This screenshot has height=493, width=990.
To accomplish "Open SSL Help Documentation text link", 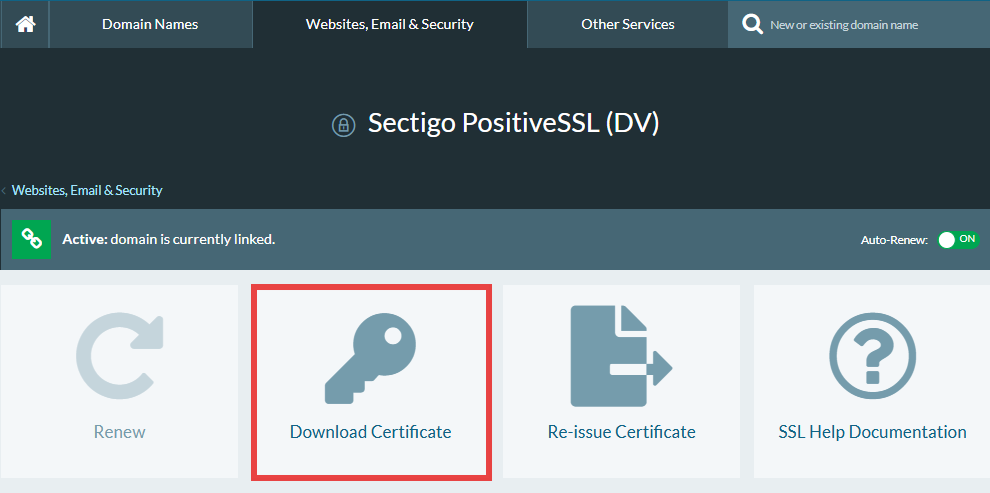I will tap(872, 432).
